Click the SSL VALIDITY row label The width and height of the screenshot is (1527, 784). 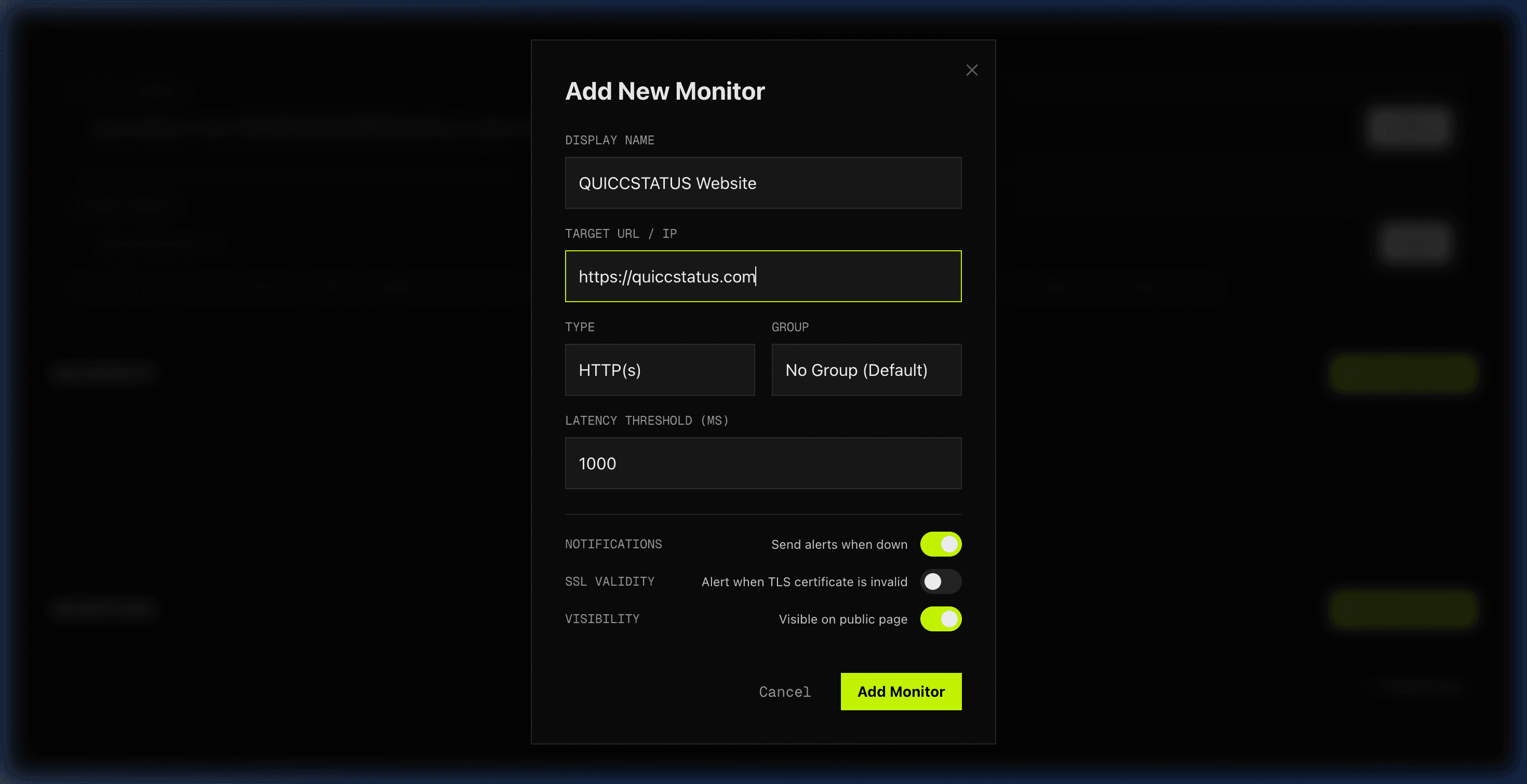pyautogui.click(x=609, y=582)
